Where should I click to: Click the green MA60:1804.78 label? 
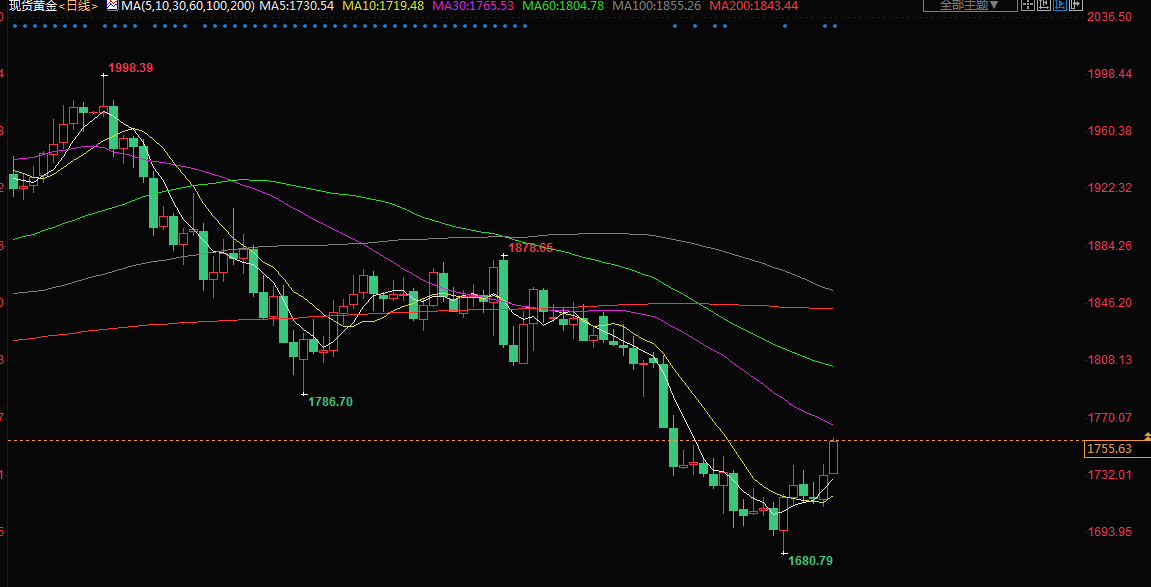pyautogui.click(x=564, y=6)
